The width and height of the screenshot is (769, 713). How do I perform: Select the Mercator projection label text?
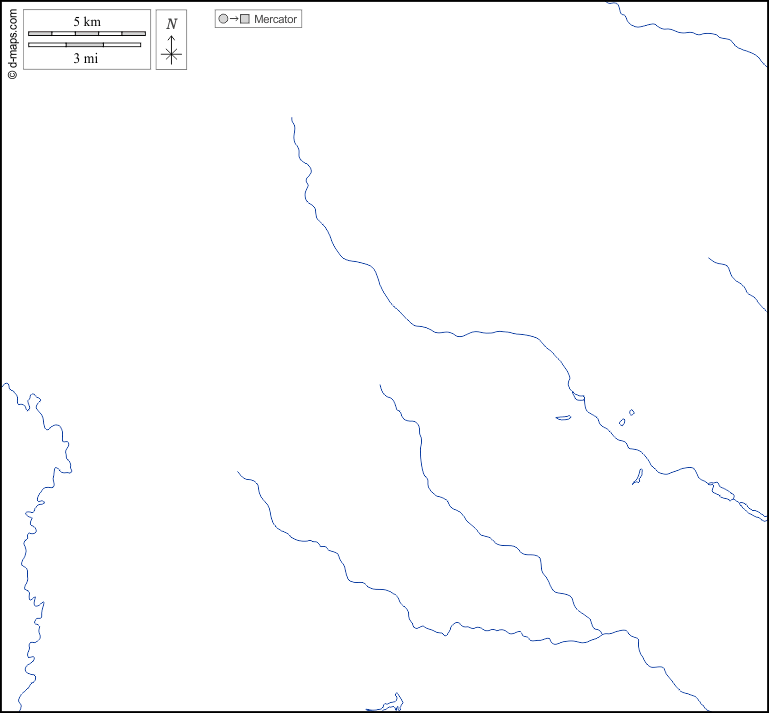[x=276, y=19]
